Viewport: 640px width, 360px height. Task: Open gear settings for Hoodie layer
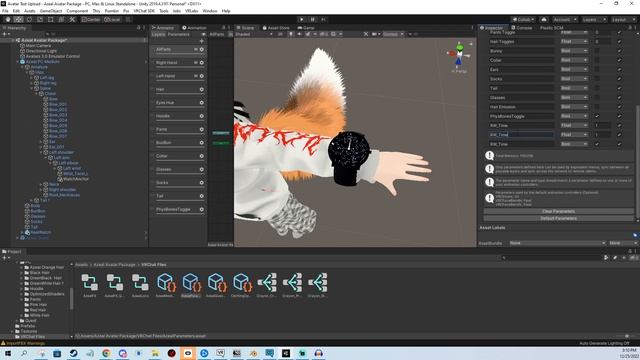pyautogui.click(x=202, y=116)
